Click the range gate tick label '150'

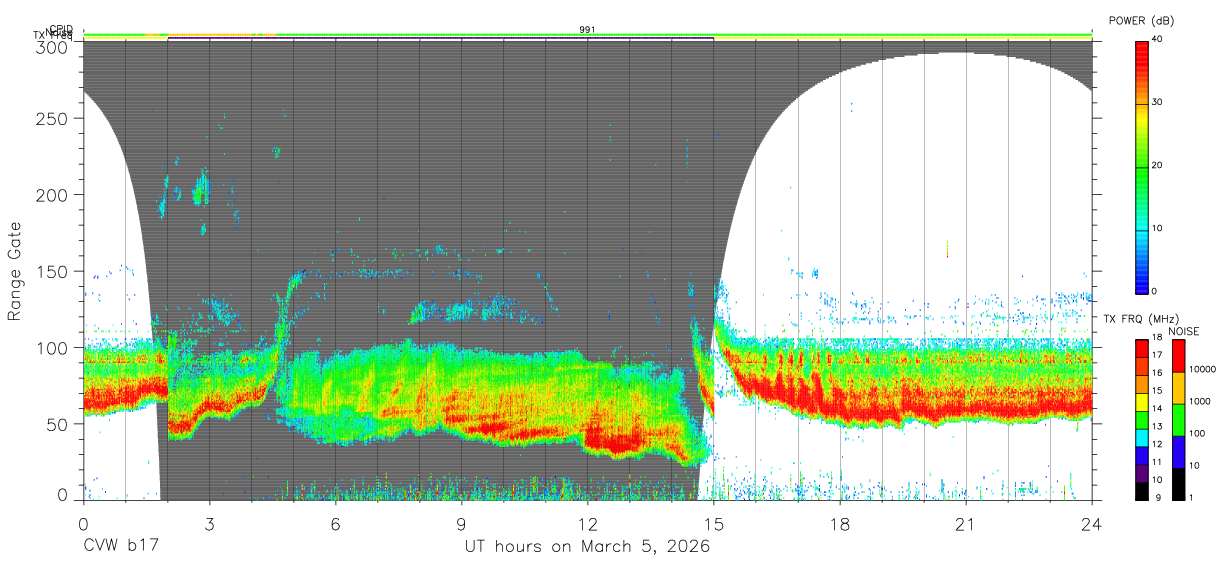(x=53, y=271)
